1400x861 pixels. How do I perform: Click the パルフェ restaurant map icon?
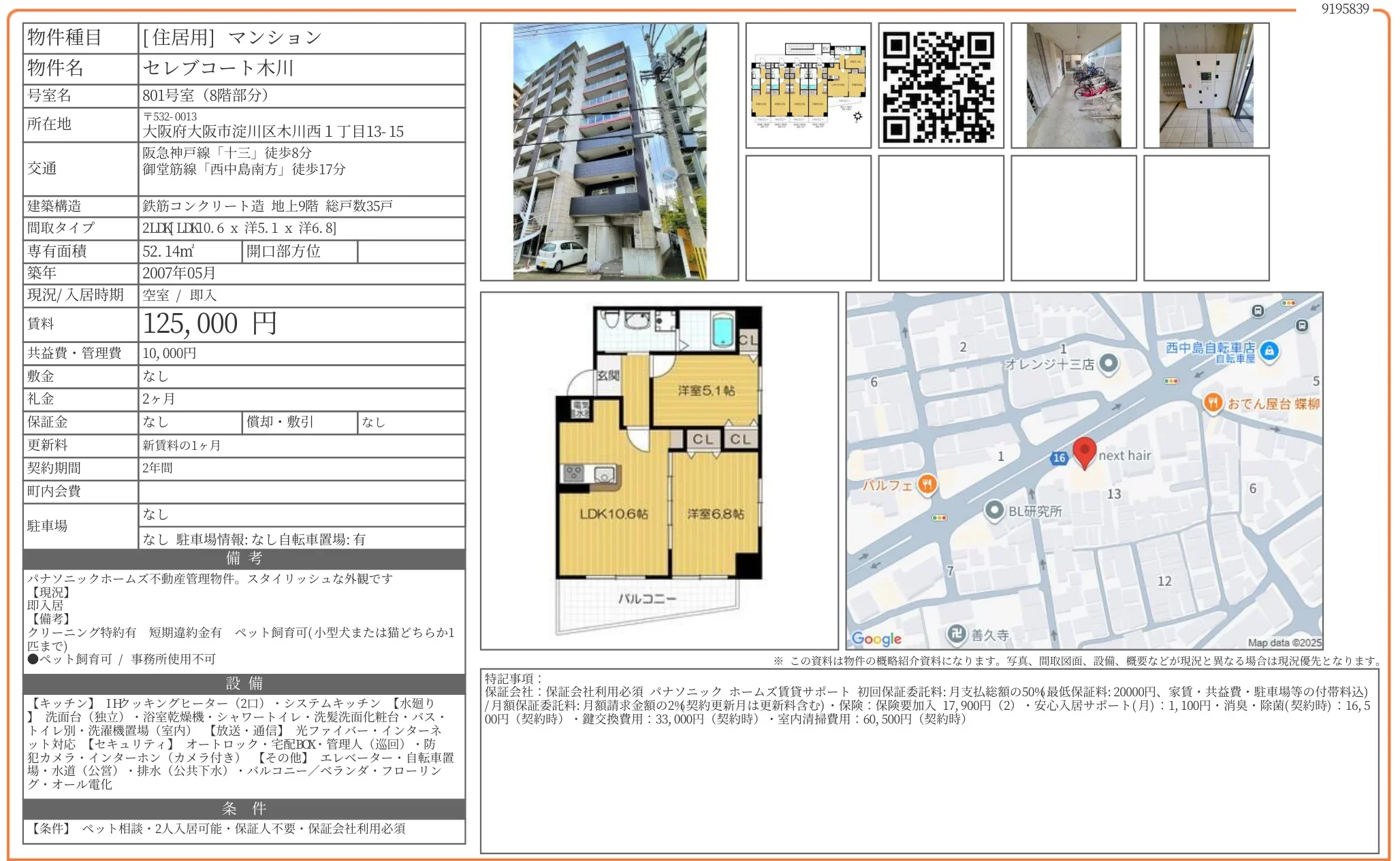(927, 484)
